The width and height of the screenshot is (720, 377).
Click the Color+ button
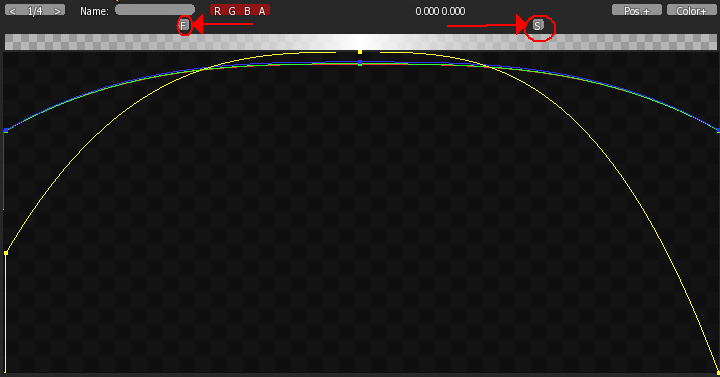[691, 10]
